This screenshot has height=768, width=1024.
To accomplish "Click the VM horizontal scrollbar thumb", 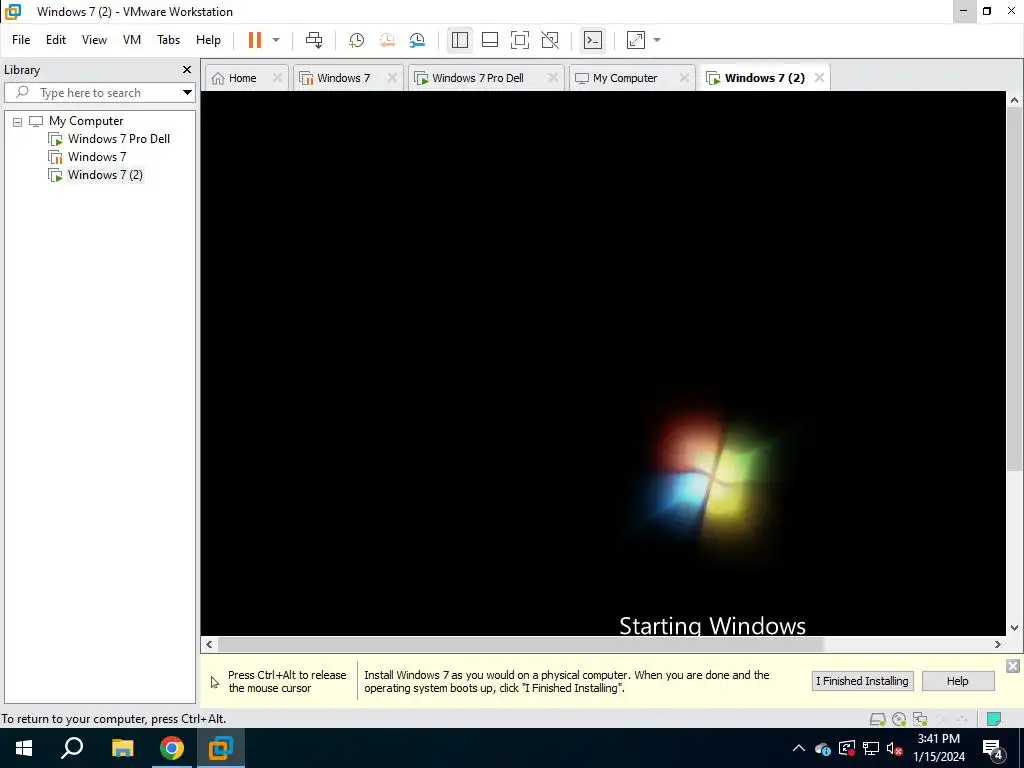I will tap(520, 645).
